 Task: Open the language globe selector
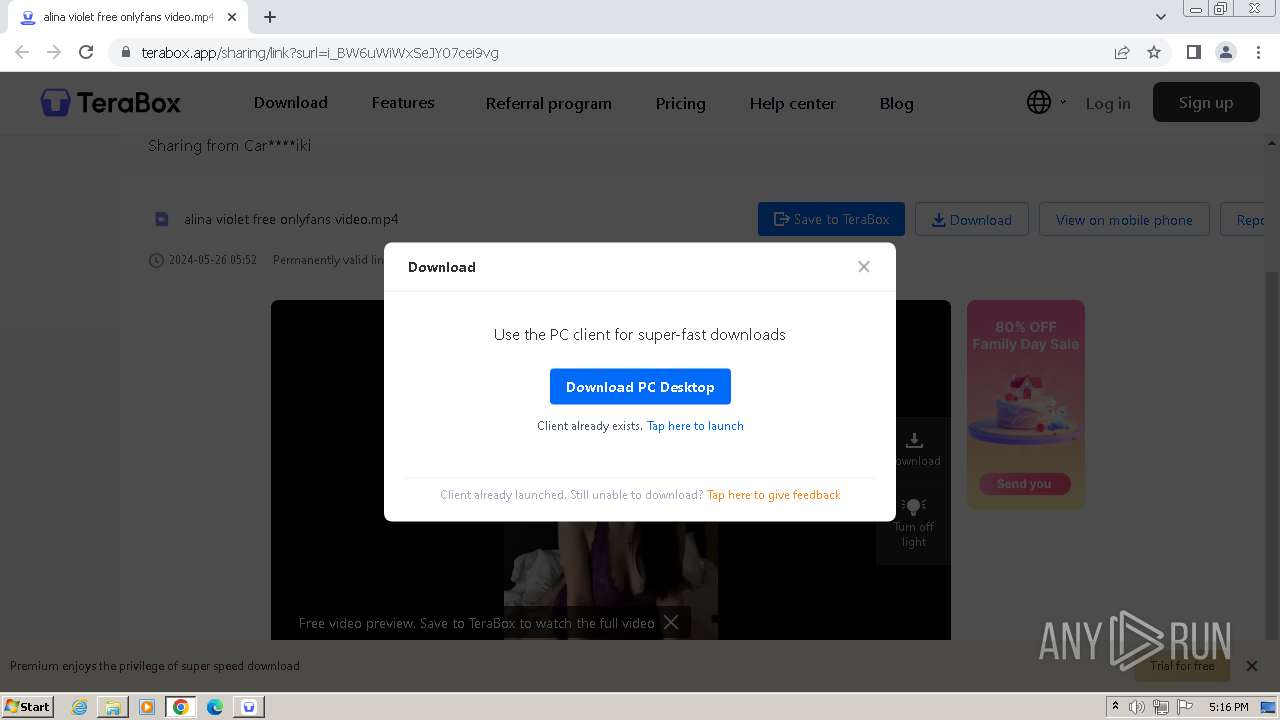coord(1039,102)
